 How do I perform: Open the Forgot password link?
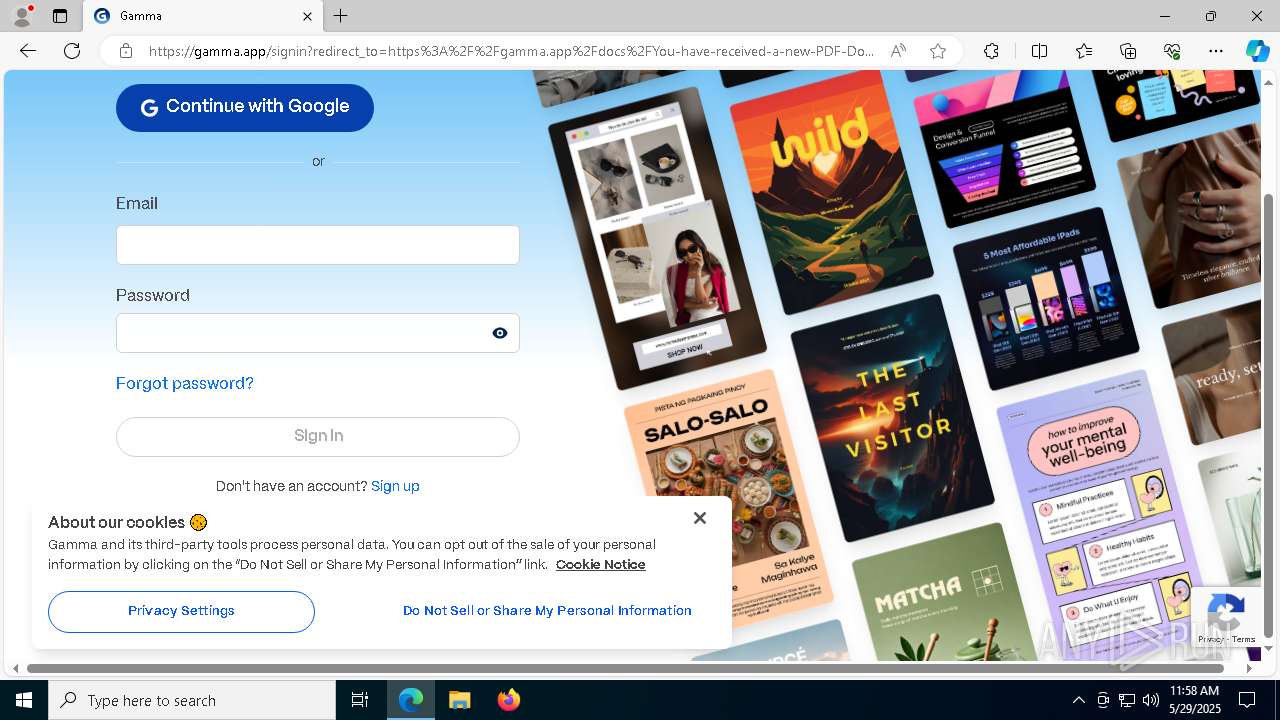click(185, 384)
